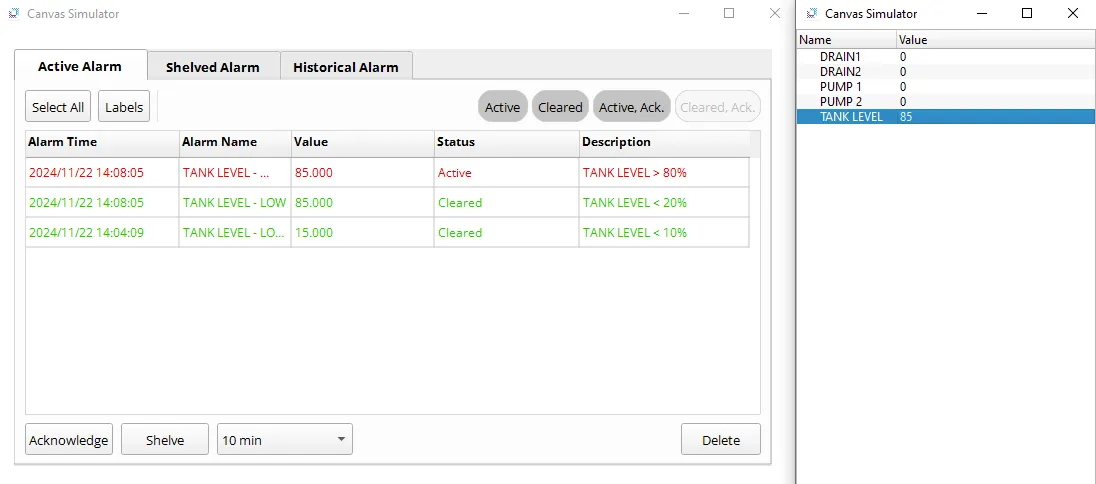
Task: Enable the Cleared, Ack. filter
Action: pyautogui.click(x=718, y=107)
